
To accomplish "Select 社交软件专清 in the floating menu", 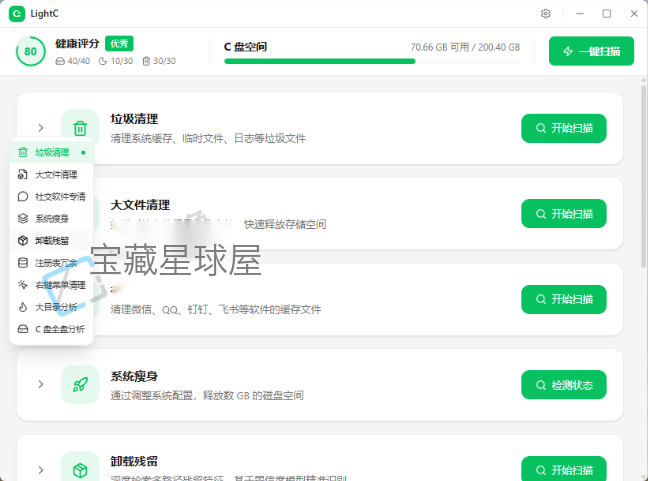I will tap(51, 196).
